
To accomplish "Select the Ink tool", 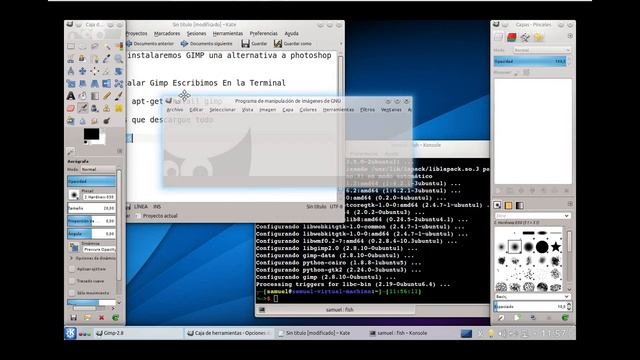I will (95, 109).
